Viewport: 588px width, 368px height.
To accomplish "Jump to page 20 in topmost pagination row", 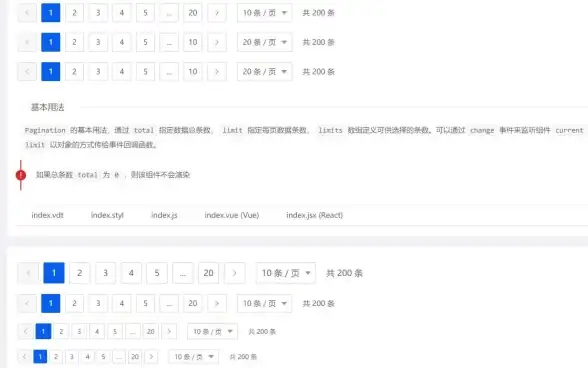I will click(x=193, y=13).
